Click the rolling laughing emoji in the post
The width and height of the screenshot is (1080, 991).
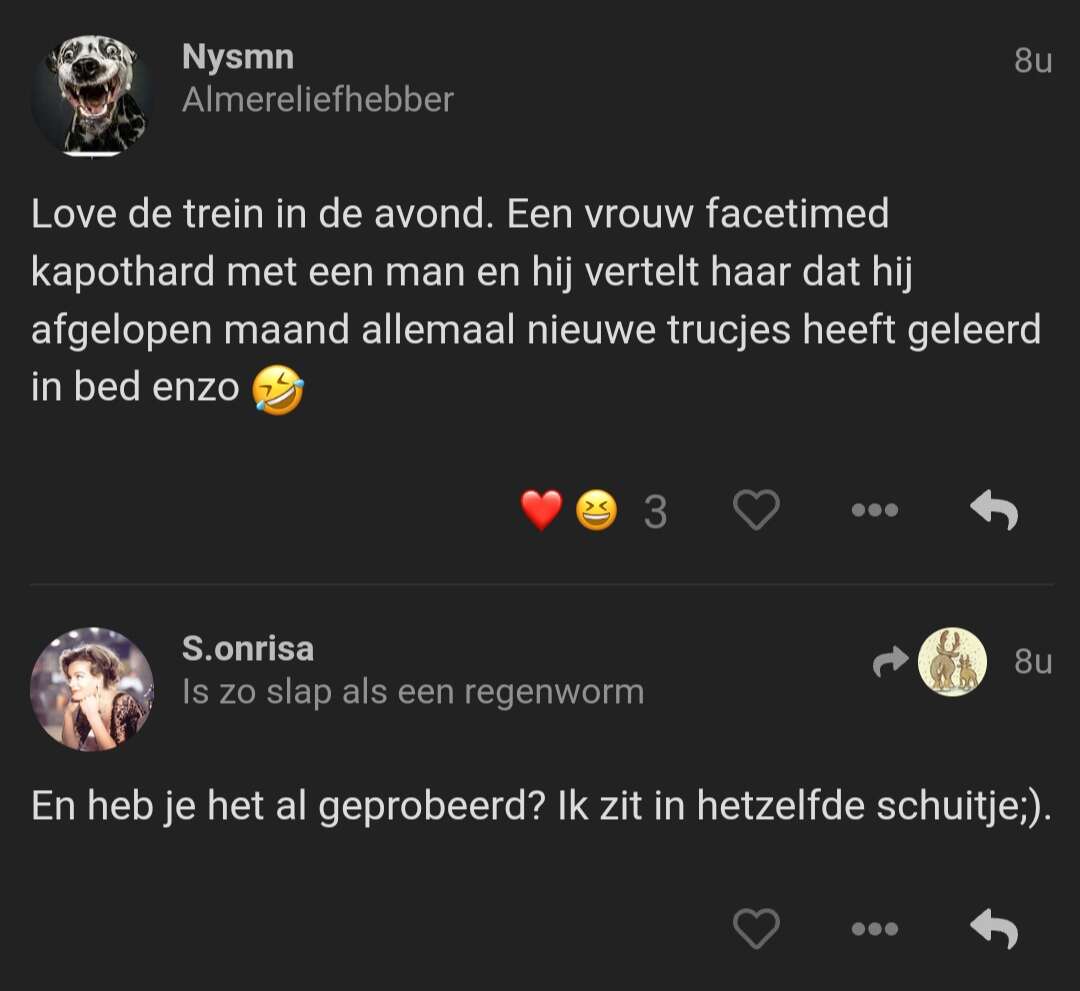click(x=278, y=389)
